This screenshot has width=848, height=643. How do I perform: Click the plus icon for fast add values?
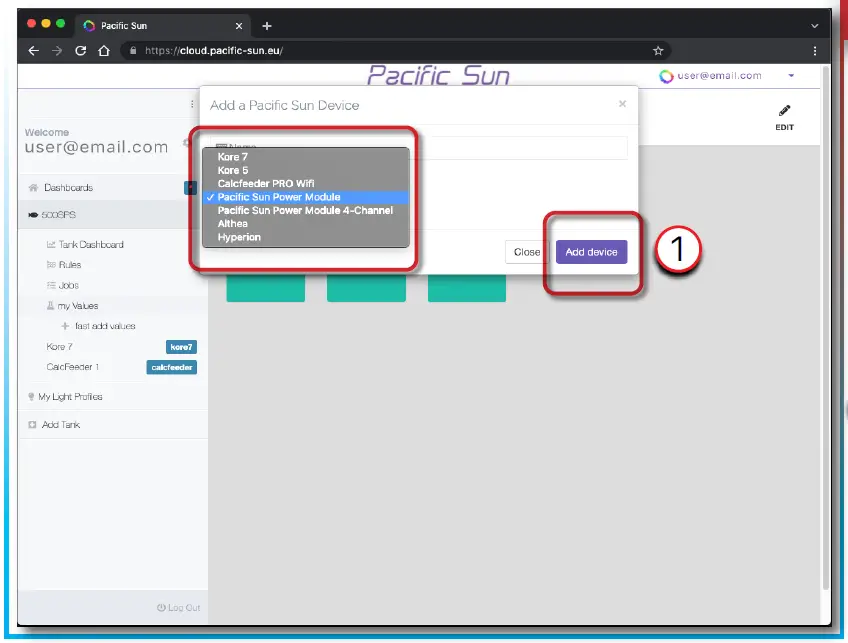click(65, 326)
